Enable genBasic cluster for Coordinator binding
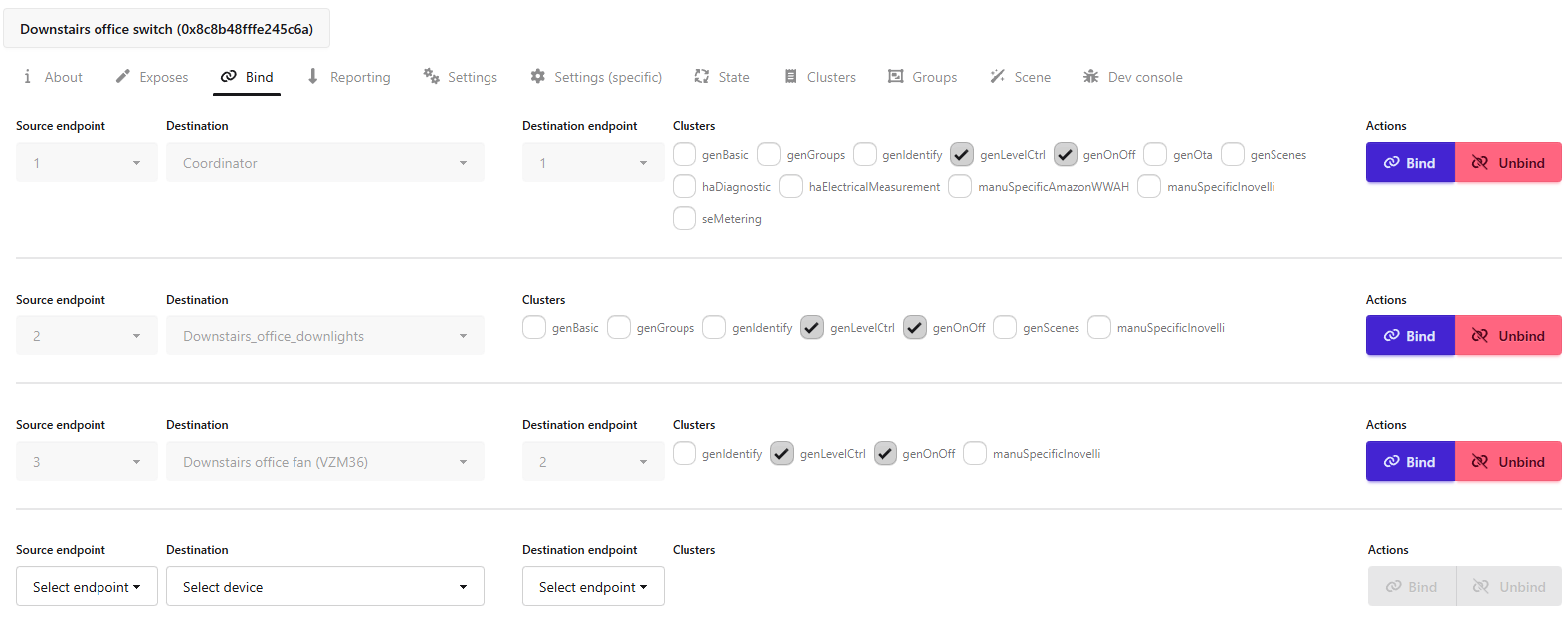Screen dimensions: 1568x630 click(x=685, y=155)
